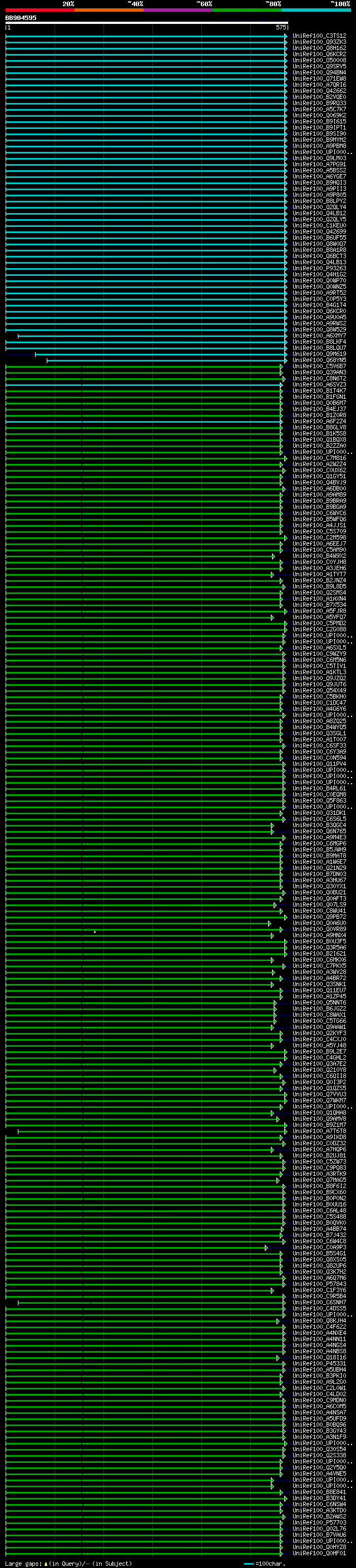Click the UniRef100_C2M598 label
Image resolution: width=356 pixels, height=1568 pixels.
(x=319, y=537)
